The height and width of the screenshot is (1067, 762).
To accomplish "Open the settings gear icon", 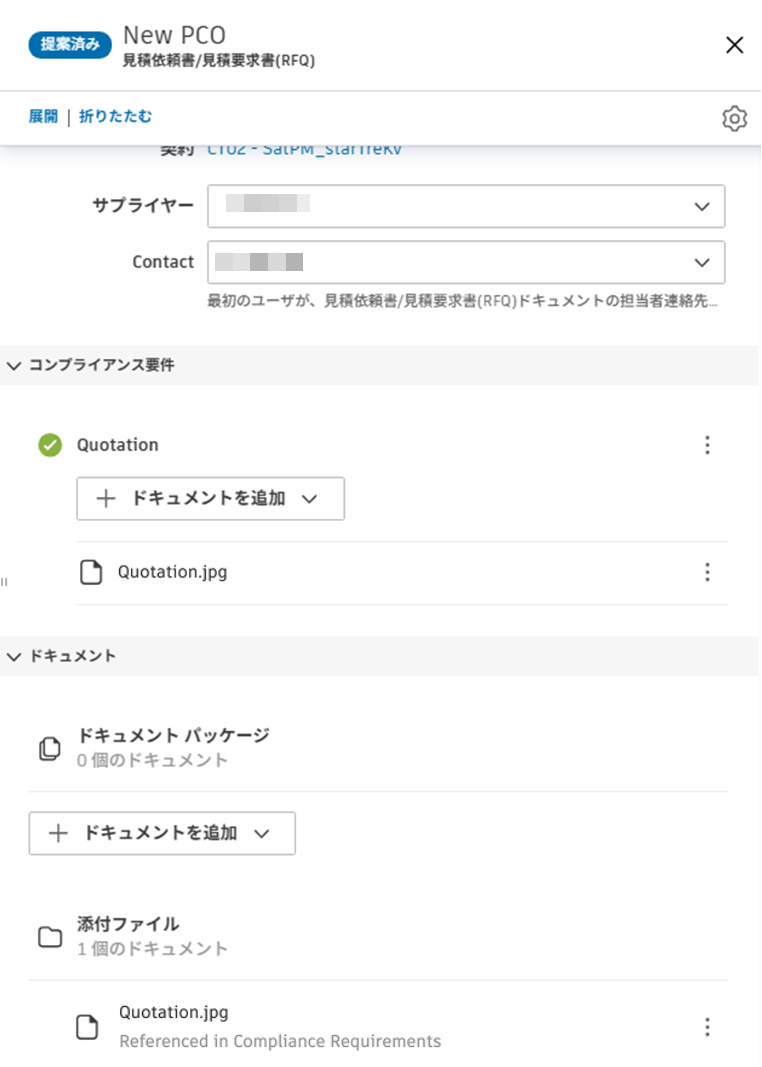I will (735, 118).
